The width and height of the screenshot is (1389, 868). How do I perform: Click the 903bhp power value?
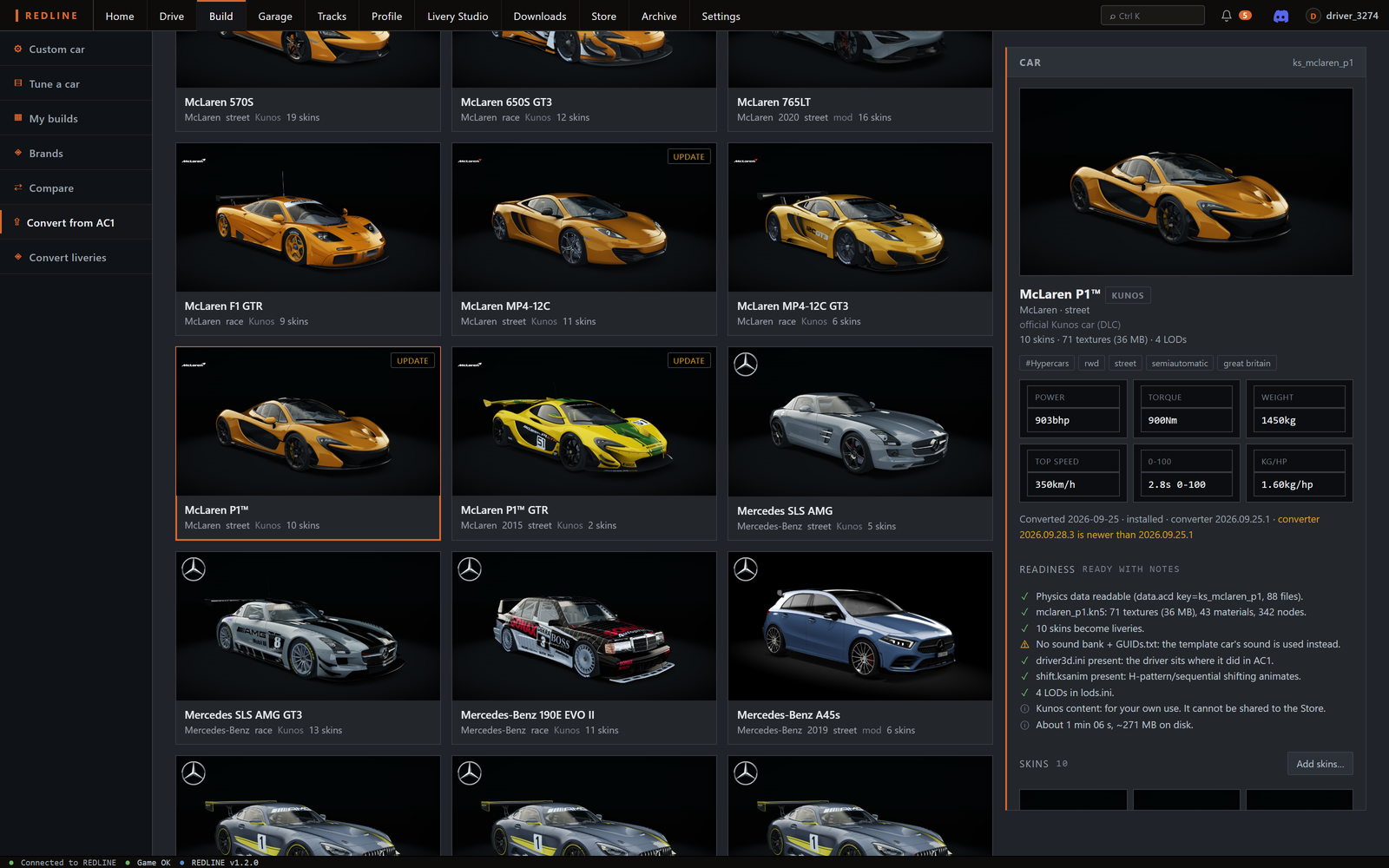pos(1052,420)
